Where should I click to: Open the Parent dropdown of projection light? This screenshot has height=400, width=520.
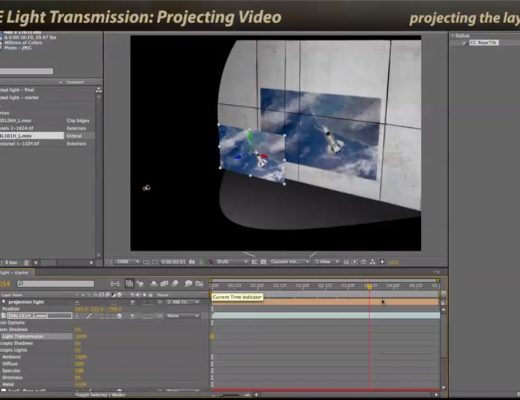pyautogui.click(x=183, y=302)
